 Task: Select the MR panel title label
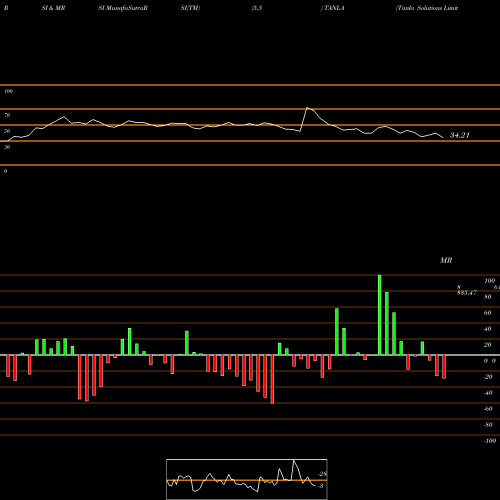[446, 260]
